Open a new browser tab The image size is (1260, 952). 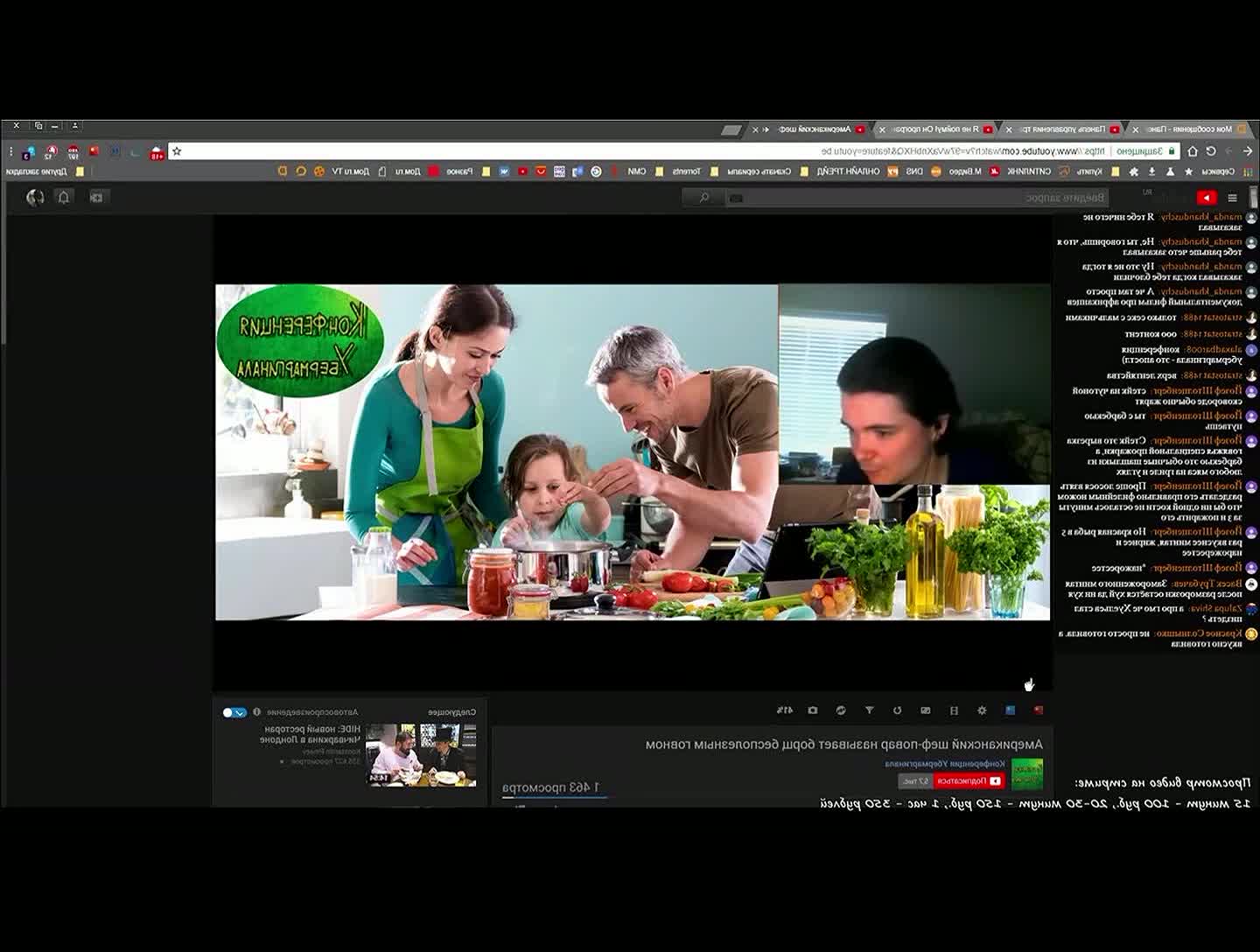point(731,130)
